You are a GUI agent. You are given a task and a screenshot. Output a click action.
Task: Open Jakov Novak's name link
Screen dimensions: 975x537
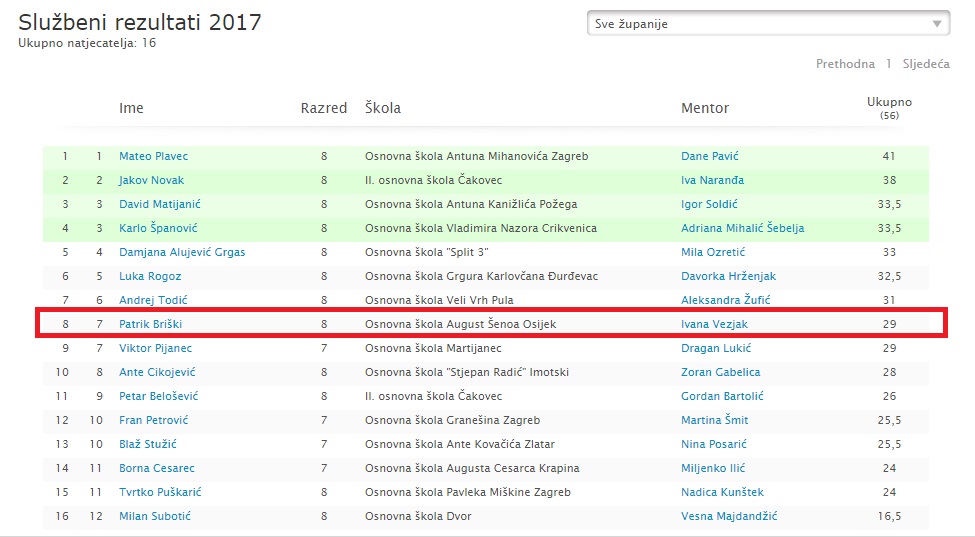[152, 180]
